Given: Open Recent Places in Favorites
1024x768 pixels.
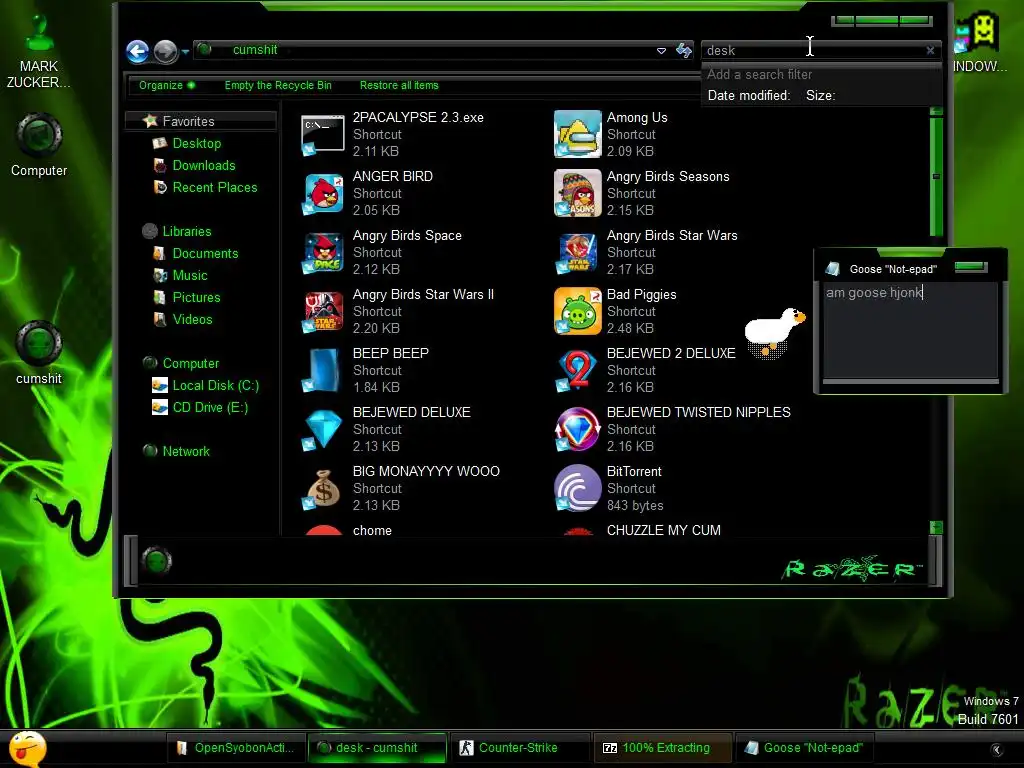Looking at the screenshot, I should 215,187.
